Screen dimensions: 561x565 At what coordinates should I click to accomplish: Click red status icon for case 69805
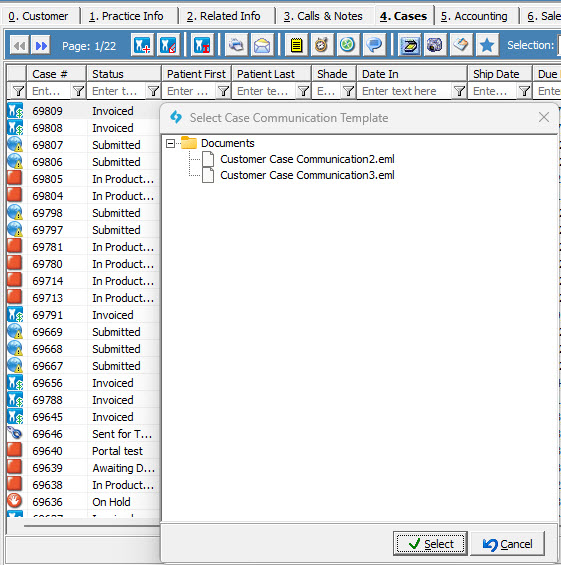tap(15, 178)
